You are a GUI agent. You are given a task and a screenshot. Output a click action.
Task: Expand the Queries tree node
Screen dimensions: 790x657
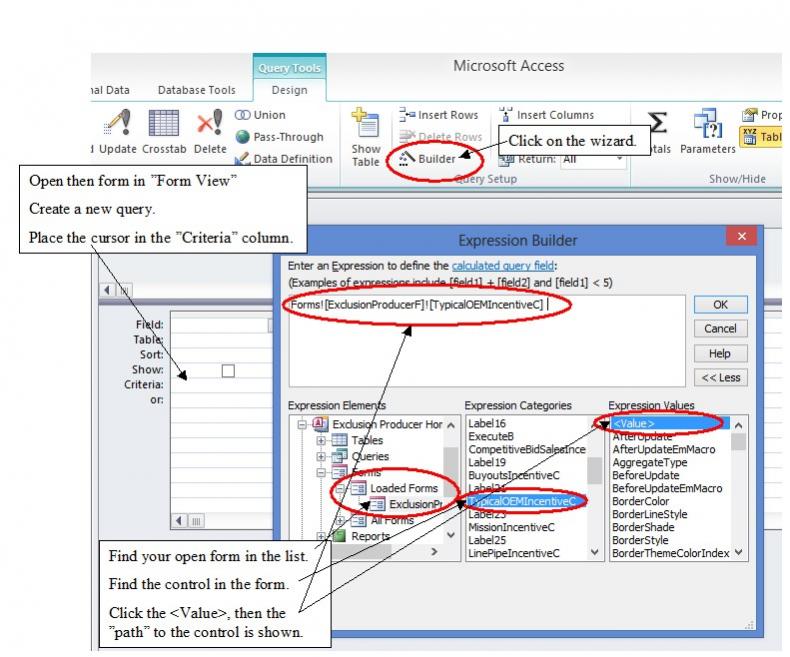tap(320, 456)
